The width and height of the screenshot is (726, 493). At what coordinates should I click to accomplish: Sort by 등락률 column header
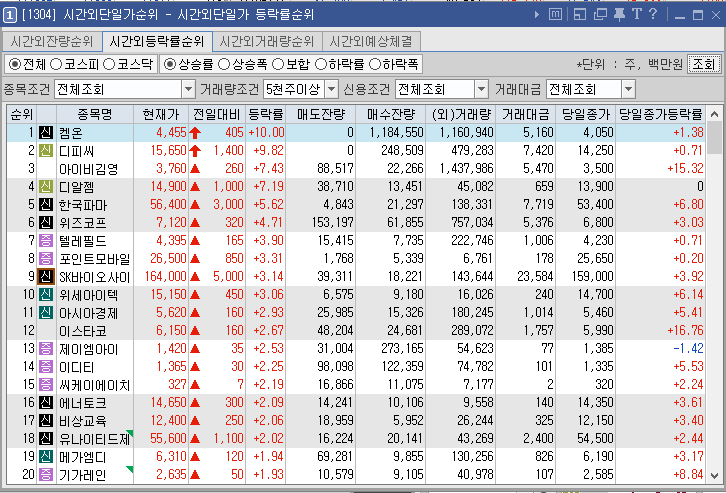click(265, 114)
